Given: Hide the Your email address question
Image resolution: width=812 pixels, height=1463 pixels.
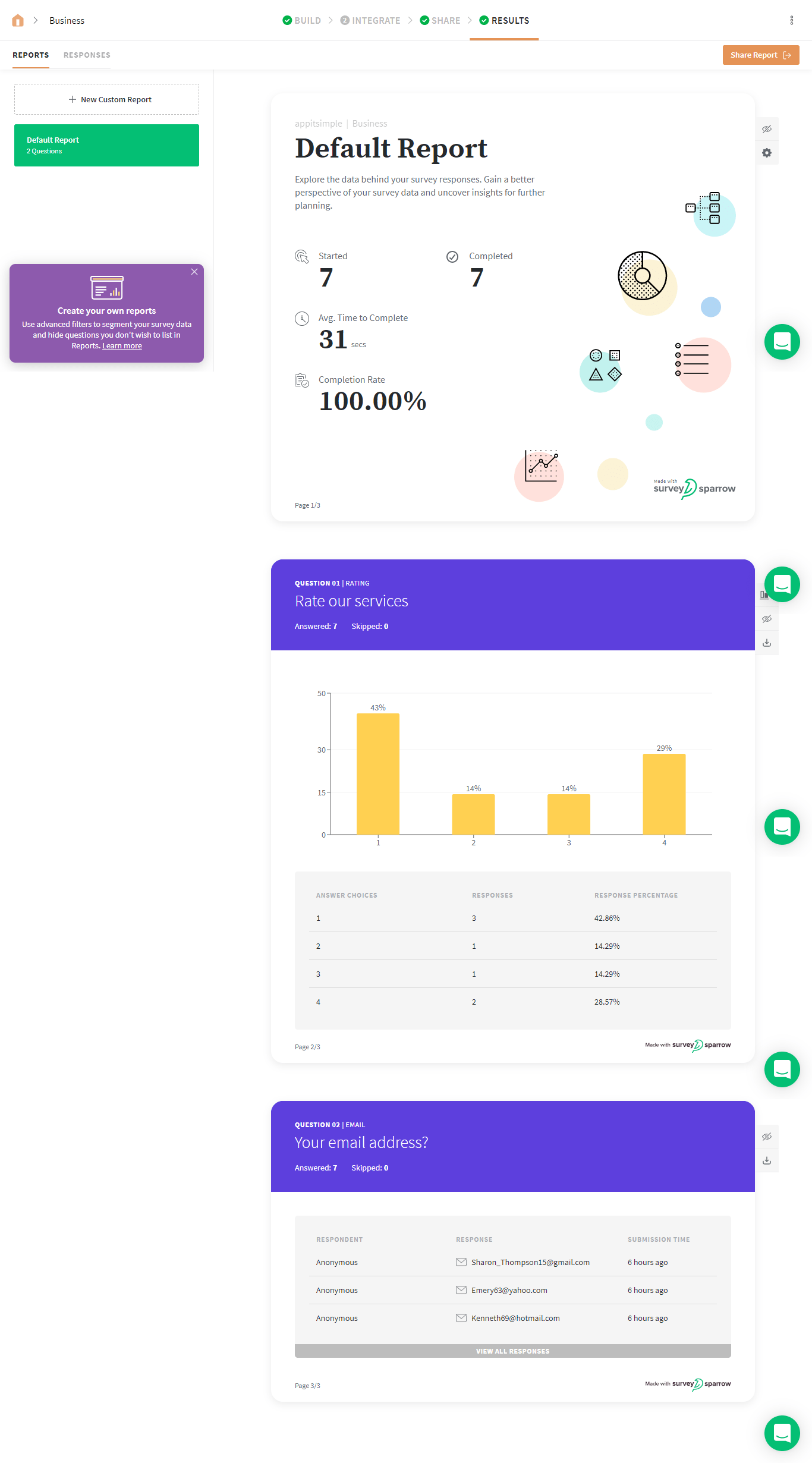Looking at the screenshot, I should [767, 1137].
